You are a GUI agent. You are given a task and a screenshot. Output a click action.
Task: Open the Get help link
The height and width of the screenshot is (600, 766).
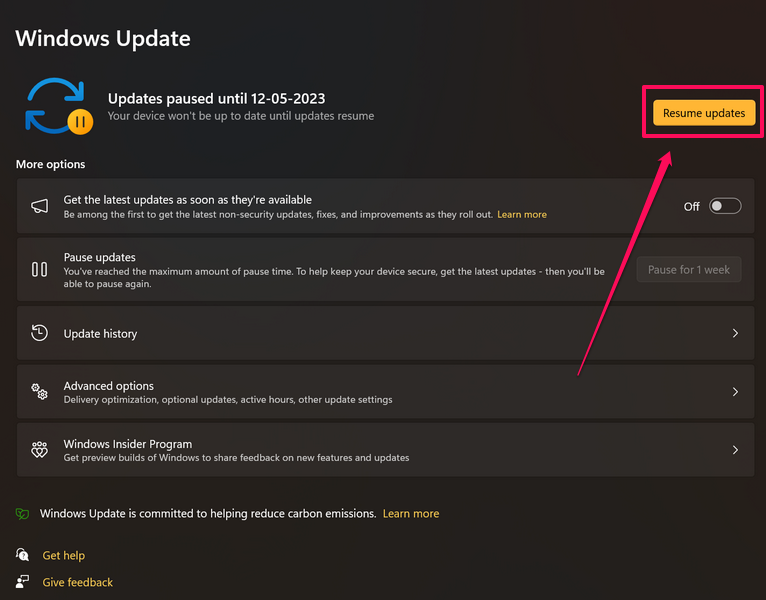pos(64,556)
